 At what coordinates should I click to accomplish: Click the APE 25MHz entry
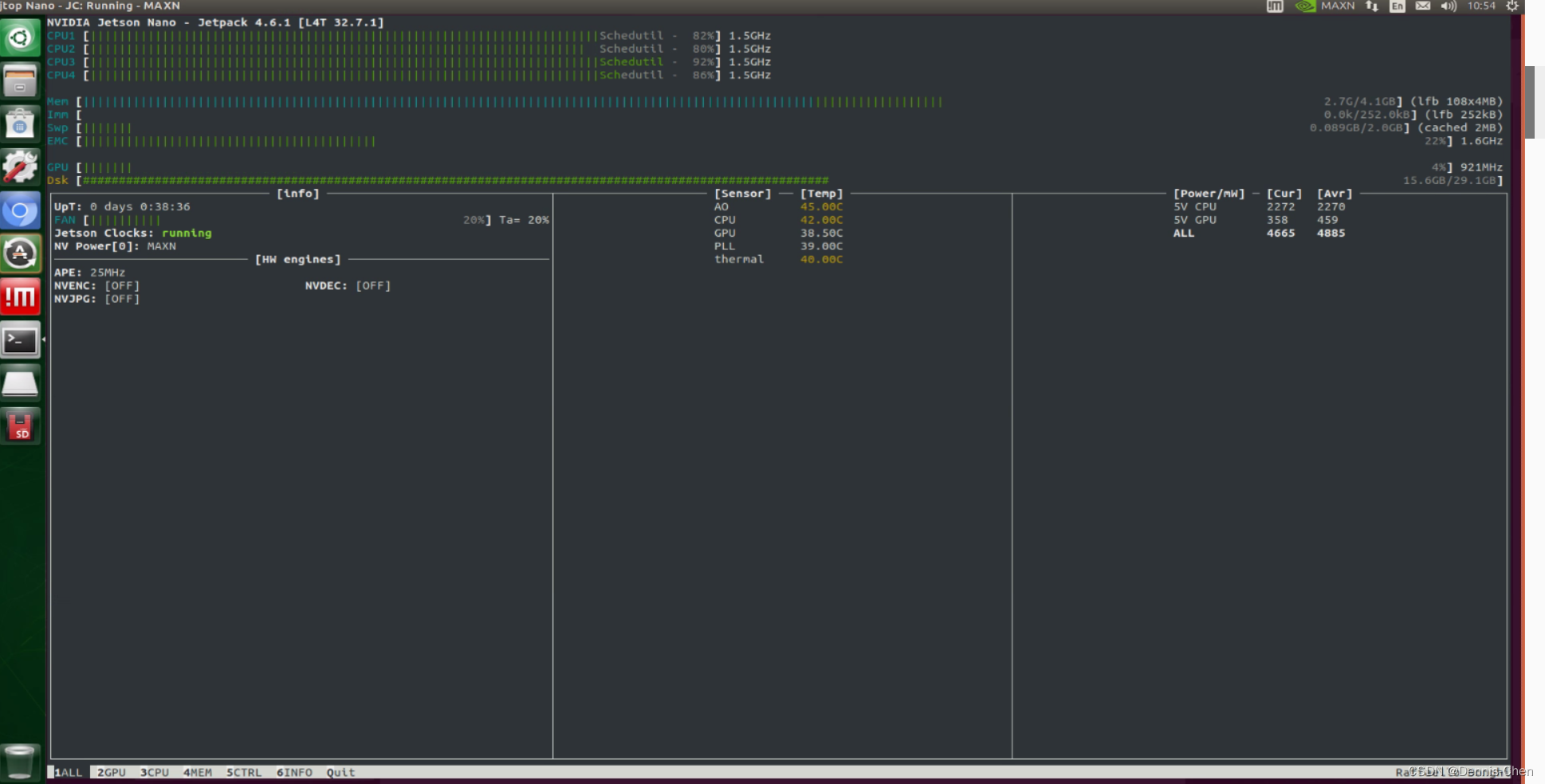click(89, 272)
